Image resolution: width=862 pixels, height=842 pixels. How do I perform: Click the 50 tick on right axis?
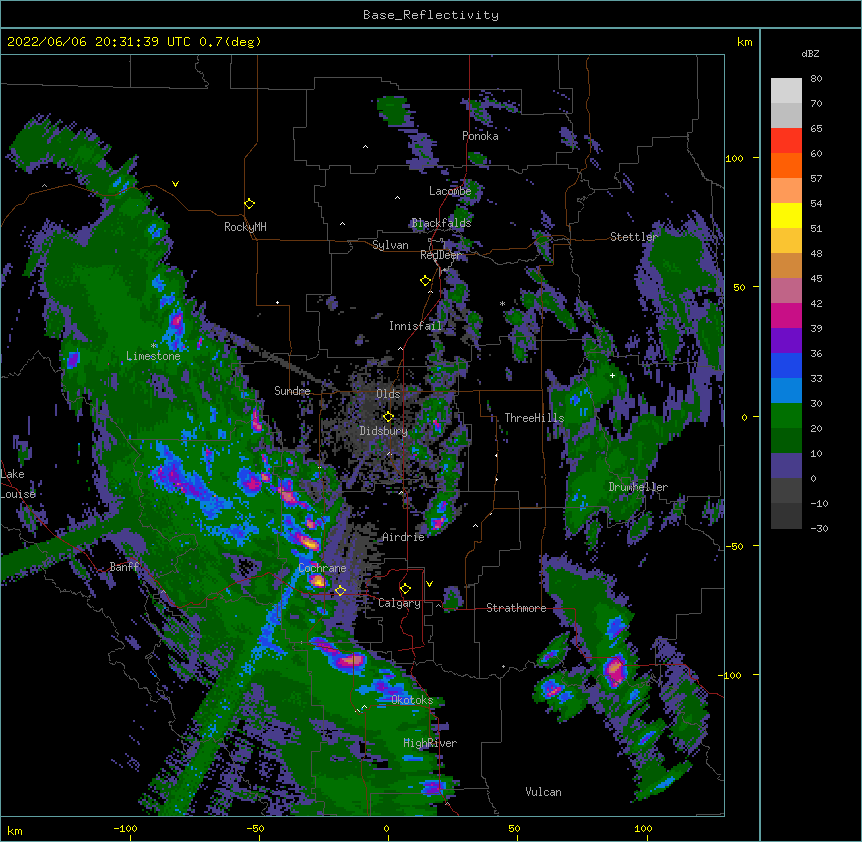(x=739, y=287)
